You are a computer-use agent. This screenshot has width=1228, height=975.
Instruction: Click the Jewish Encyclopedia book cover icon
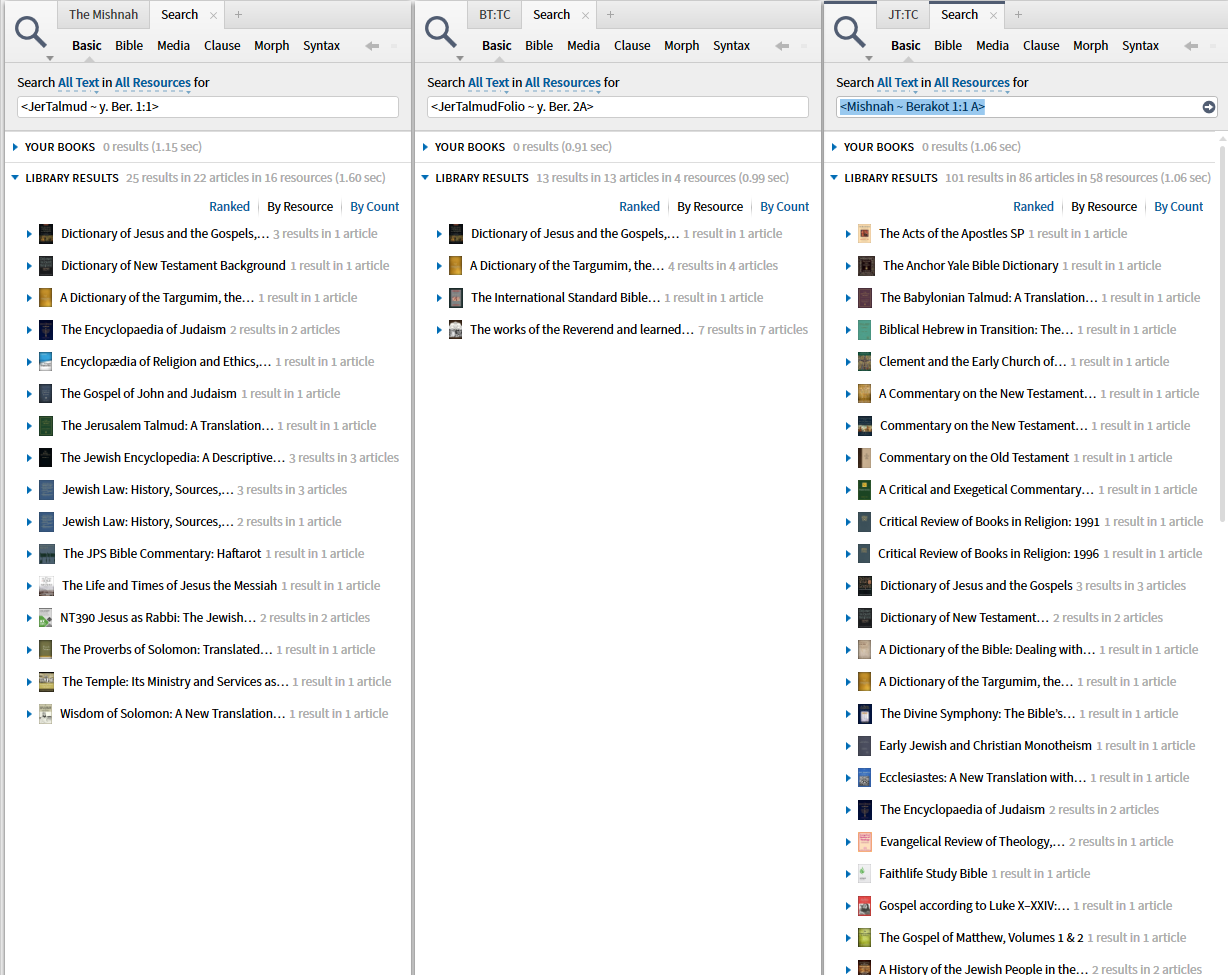pos(46,458)
